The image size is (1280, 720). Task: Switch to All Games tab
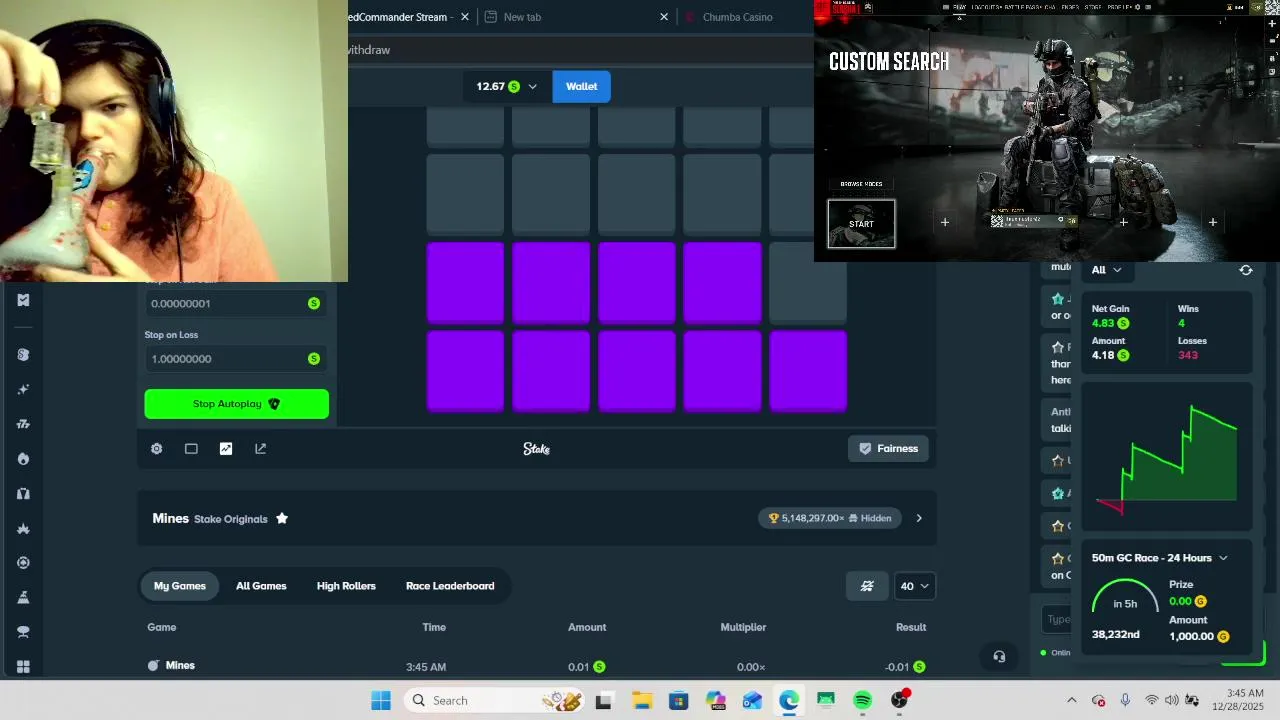[261, 586]
